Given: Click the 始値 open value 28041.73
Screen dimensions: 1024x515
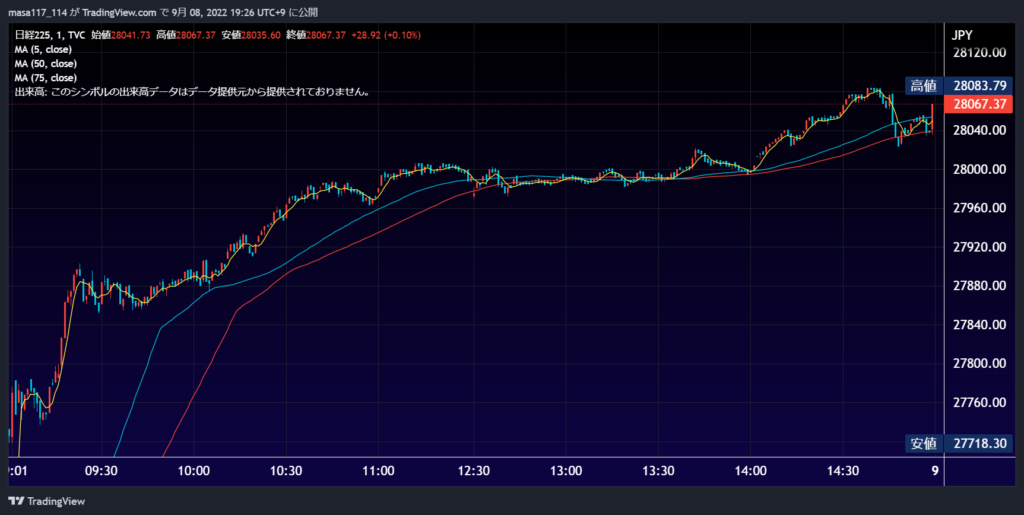Looking at the screenshot, I should (x=131, y=35).
